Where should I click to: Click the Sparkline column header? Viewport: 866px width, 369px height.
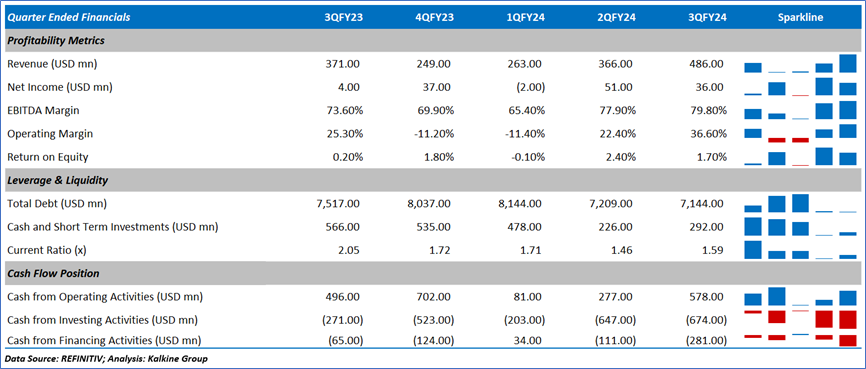pos(800,18)
